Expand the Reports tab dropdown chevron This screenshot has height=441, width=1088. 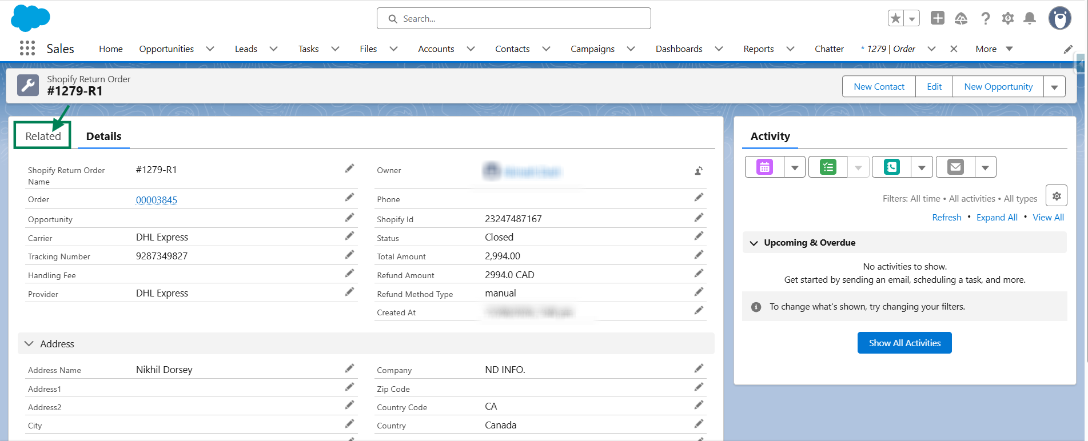tap(790, 49)
